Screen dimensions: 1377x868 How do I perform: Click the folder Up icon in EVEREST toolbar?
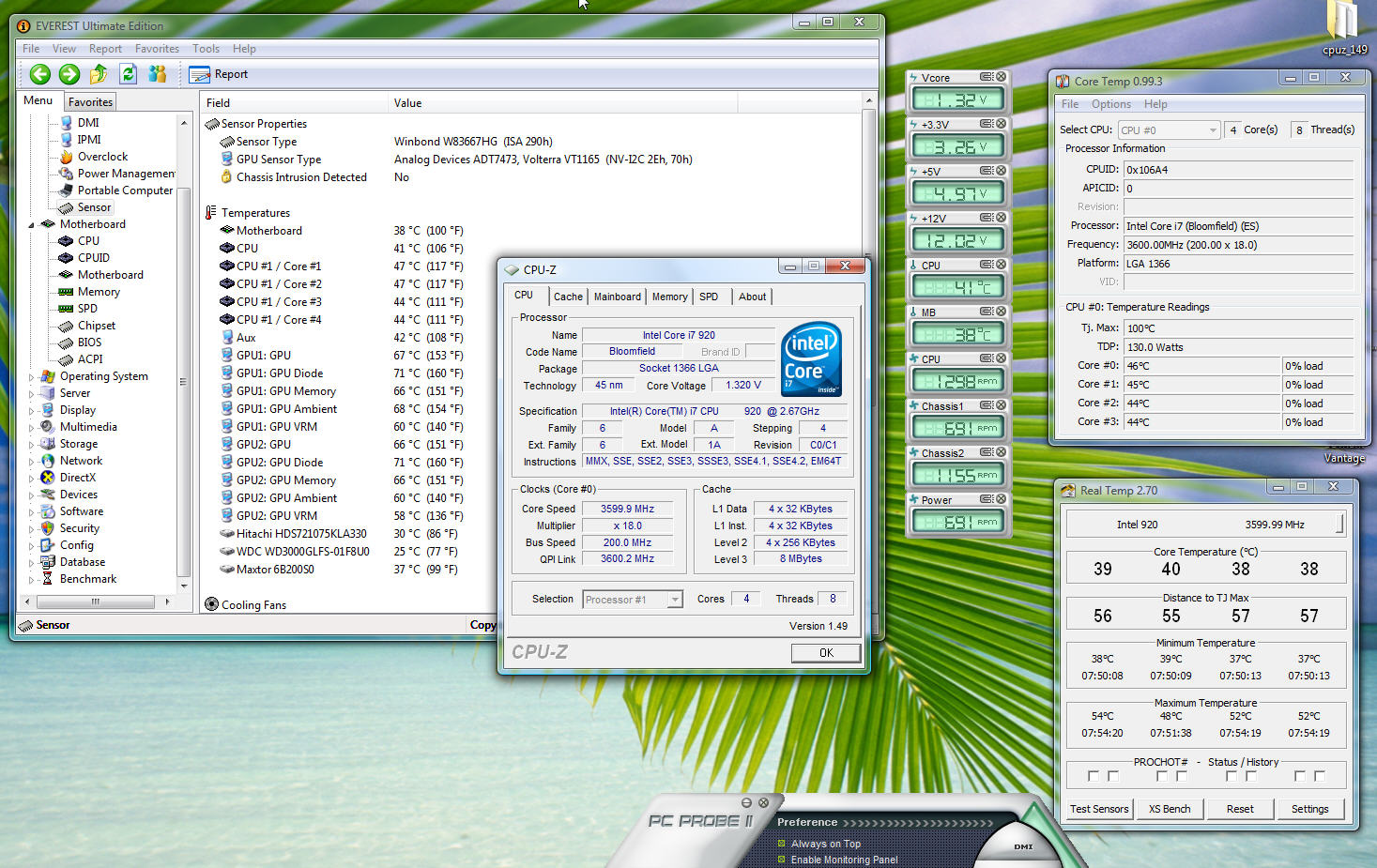click(x=99, y=74)
